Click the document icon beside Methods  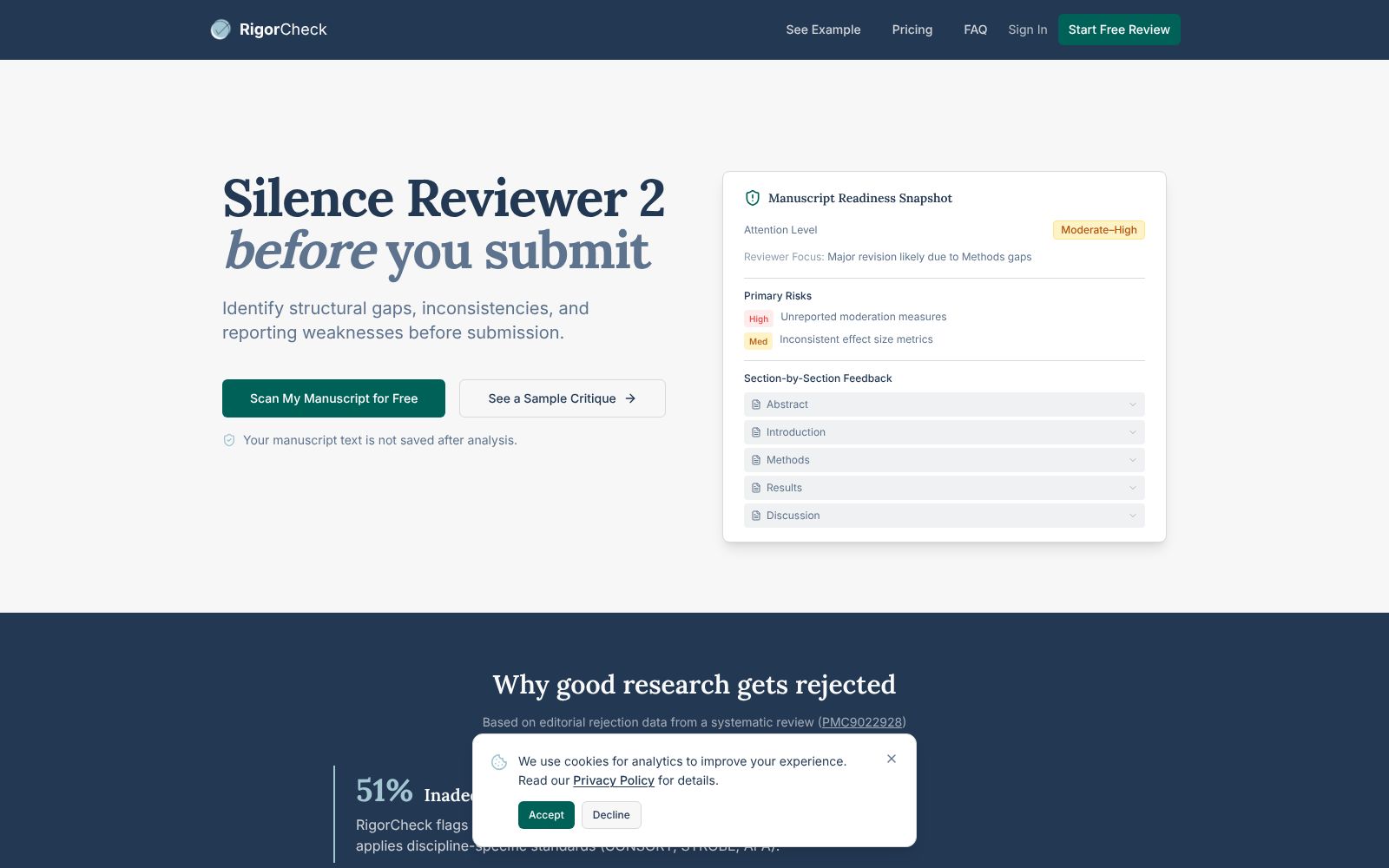pos(754,459)
